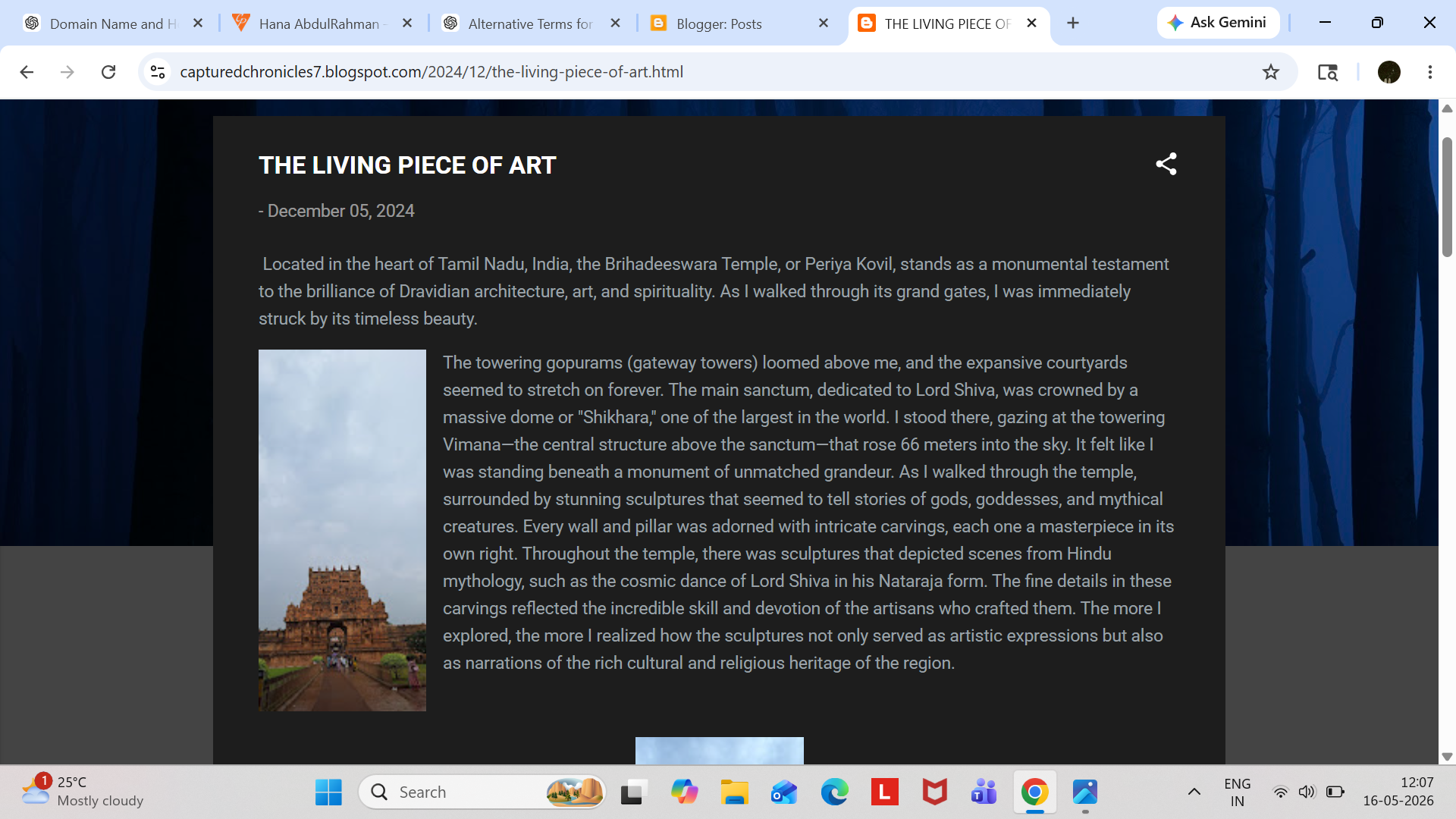Open Task View on taskbar

tap(632, 792)
